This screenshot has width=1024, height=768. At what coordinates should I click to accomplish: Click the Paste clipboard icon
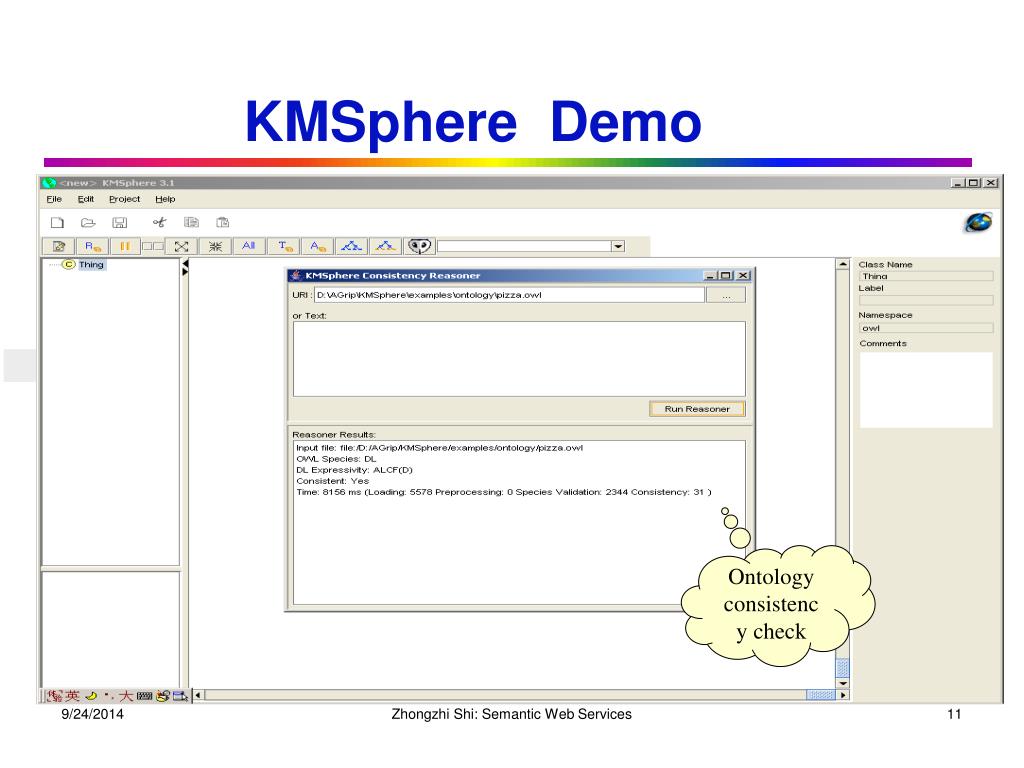[x=223, y=223]
